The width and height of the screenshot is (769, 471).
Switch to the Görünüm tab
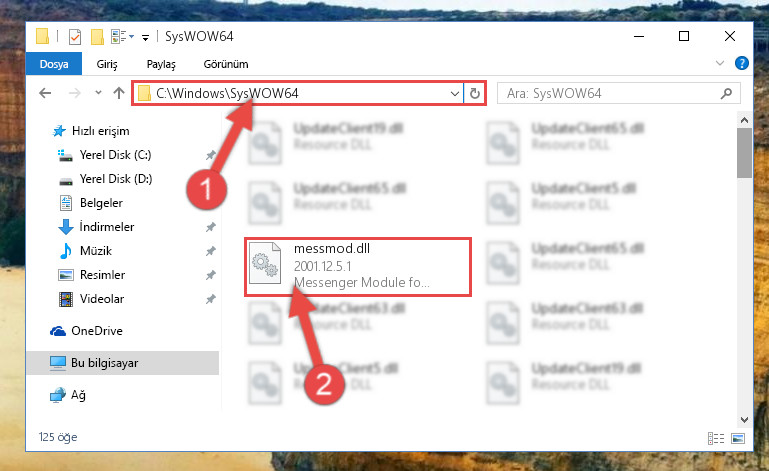point(226,64)
